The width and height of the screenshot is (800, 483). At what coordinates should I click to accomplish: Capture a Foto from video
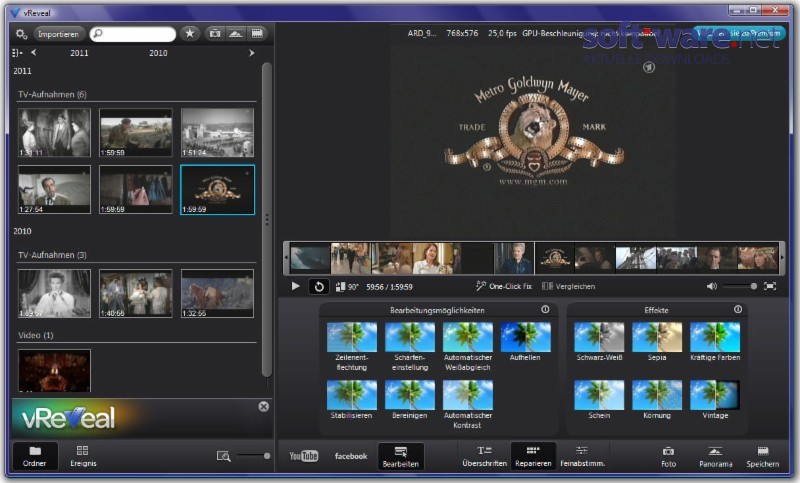click(668, 456)
